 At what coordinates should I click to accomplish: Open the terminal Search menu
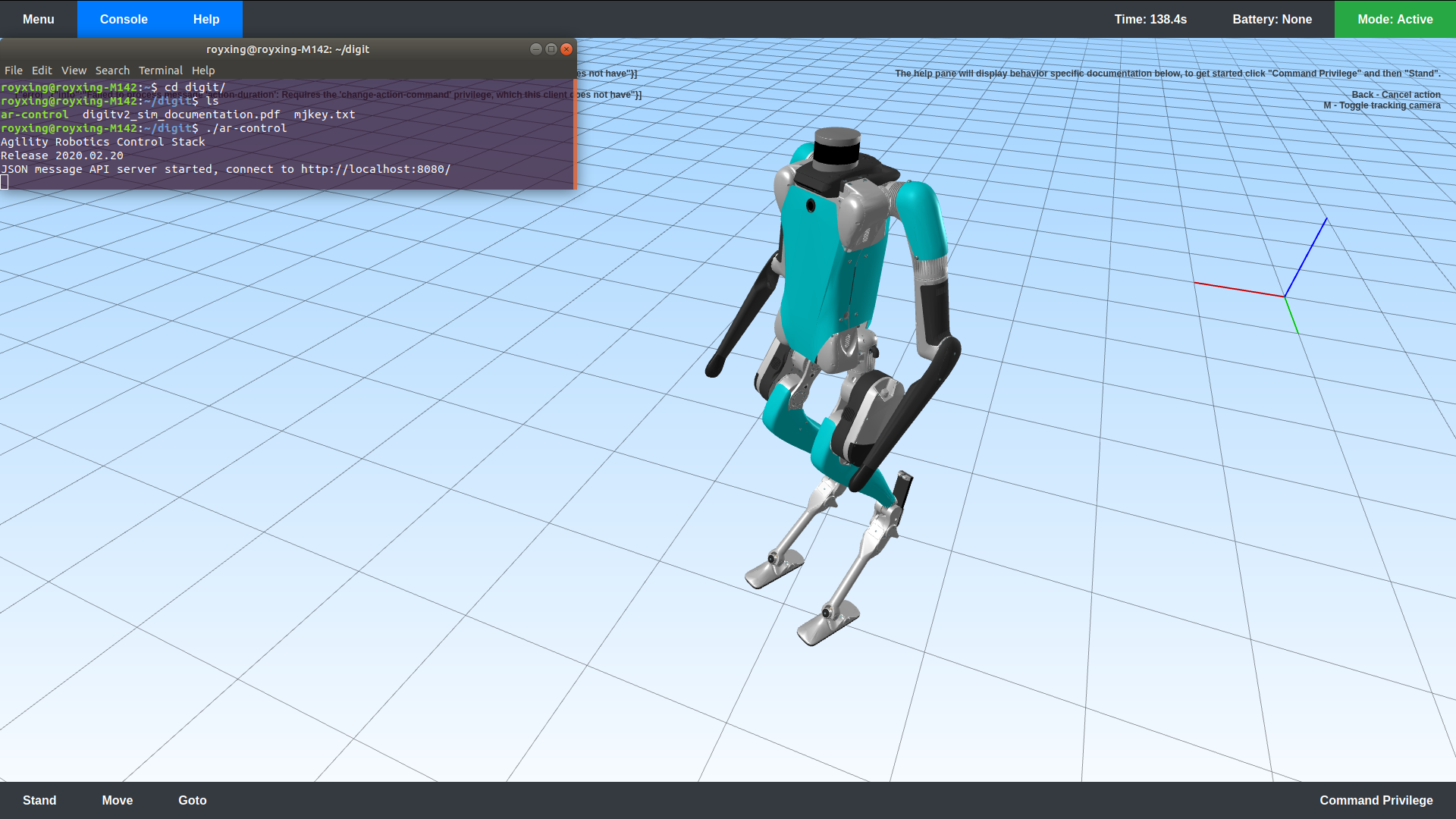pos(112,71)
